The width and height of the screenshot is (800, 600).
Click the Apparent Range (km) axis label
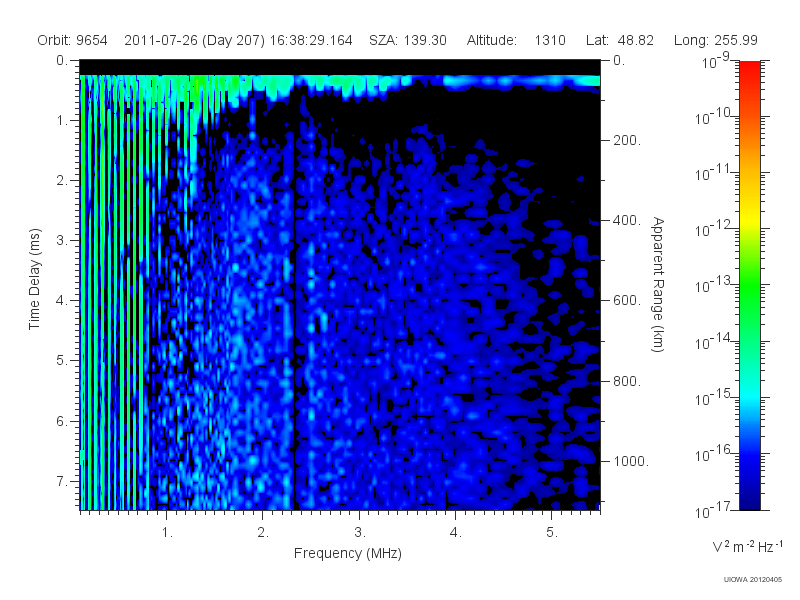pyautogui.click(x=658, y=284)
